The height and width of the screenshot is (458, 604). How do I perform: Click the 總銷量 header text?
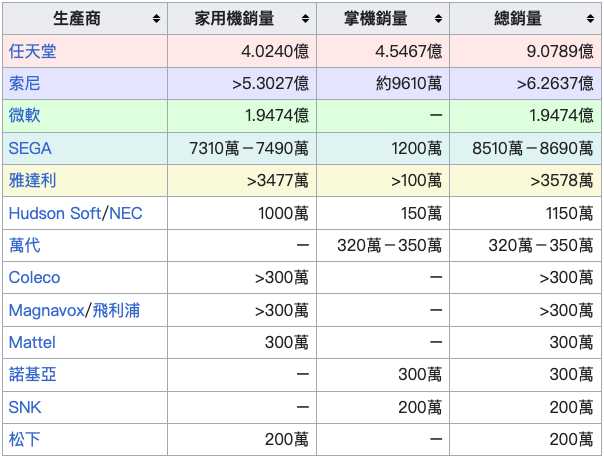(518, 18)
